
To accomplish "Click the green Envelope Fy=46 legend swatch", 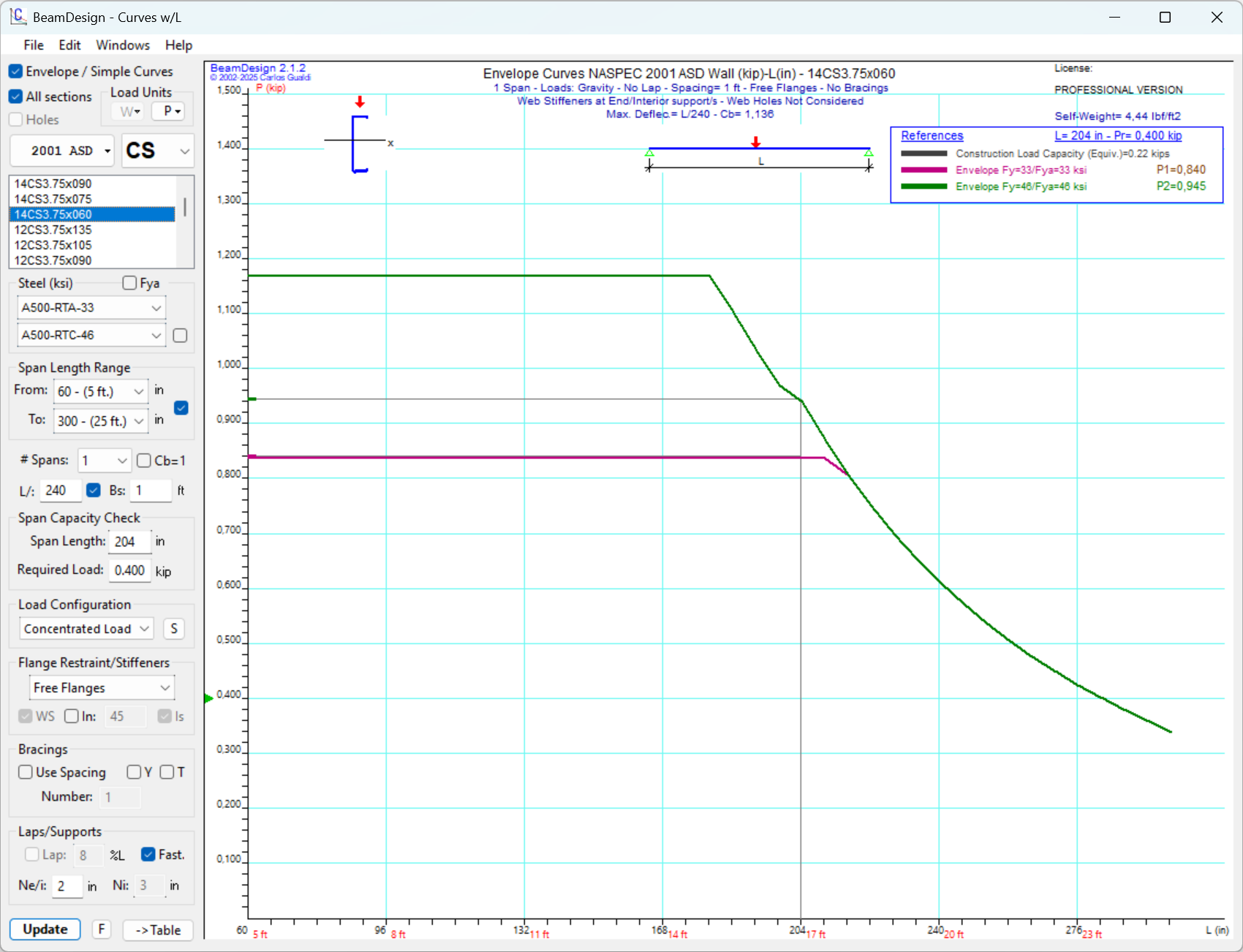I will click(x=924, y=186).
